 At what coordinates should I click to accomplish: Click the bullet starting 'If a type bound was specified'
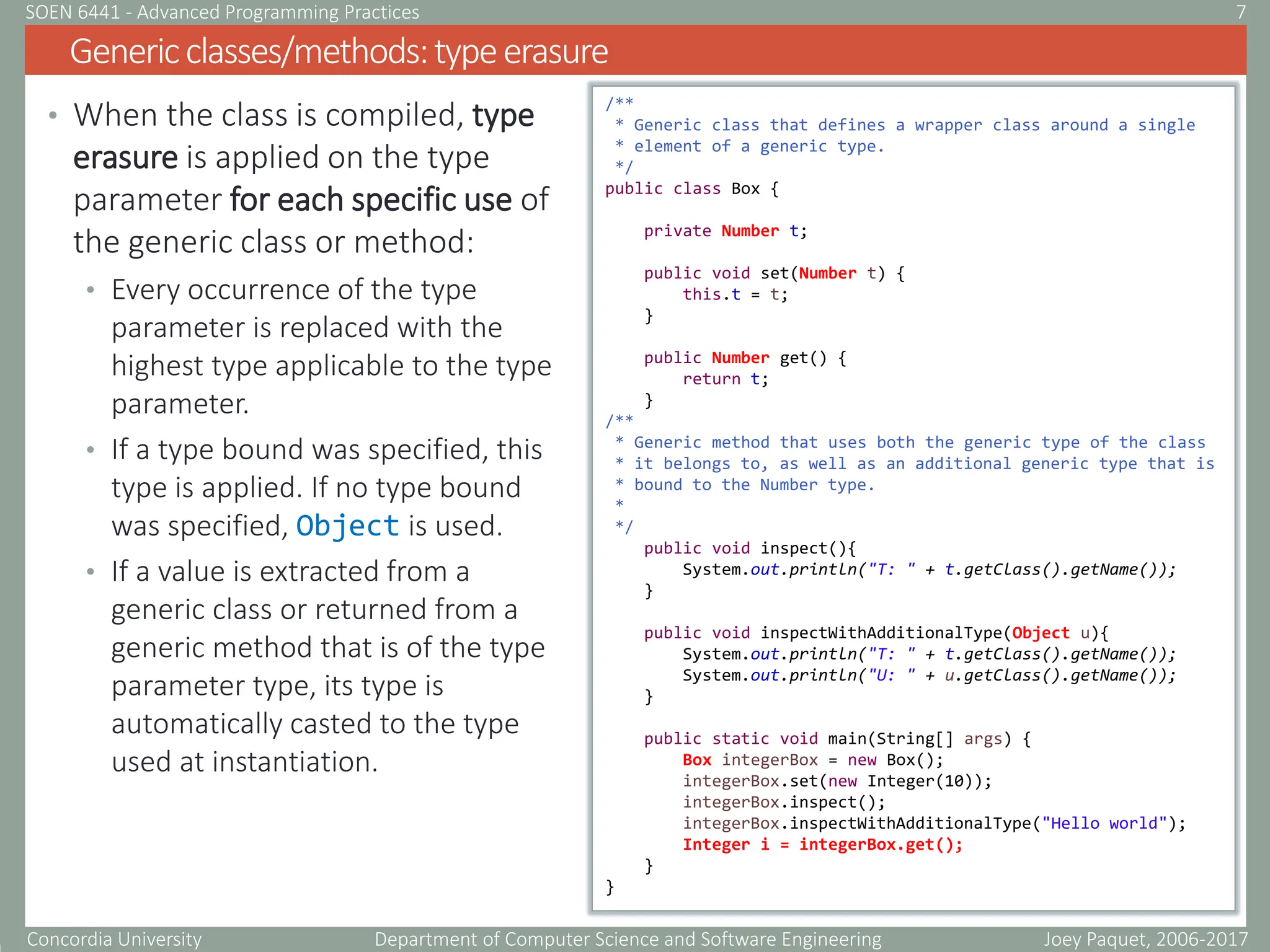tap(327, 487)
